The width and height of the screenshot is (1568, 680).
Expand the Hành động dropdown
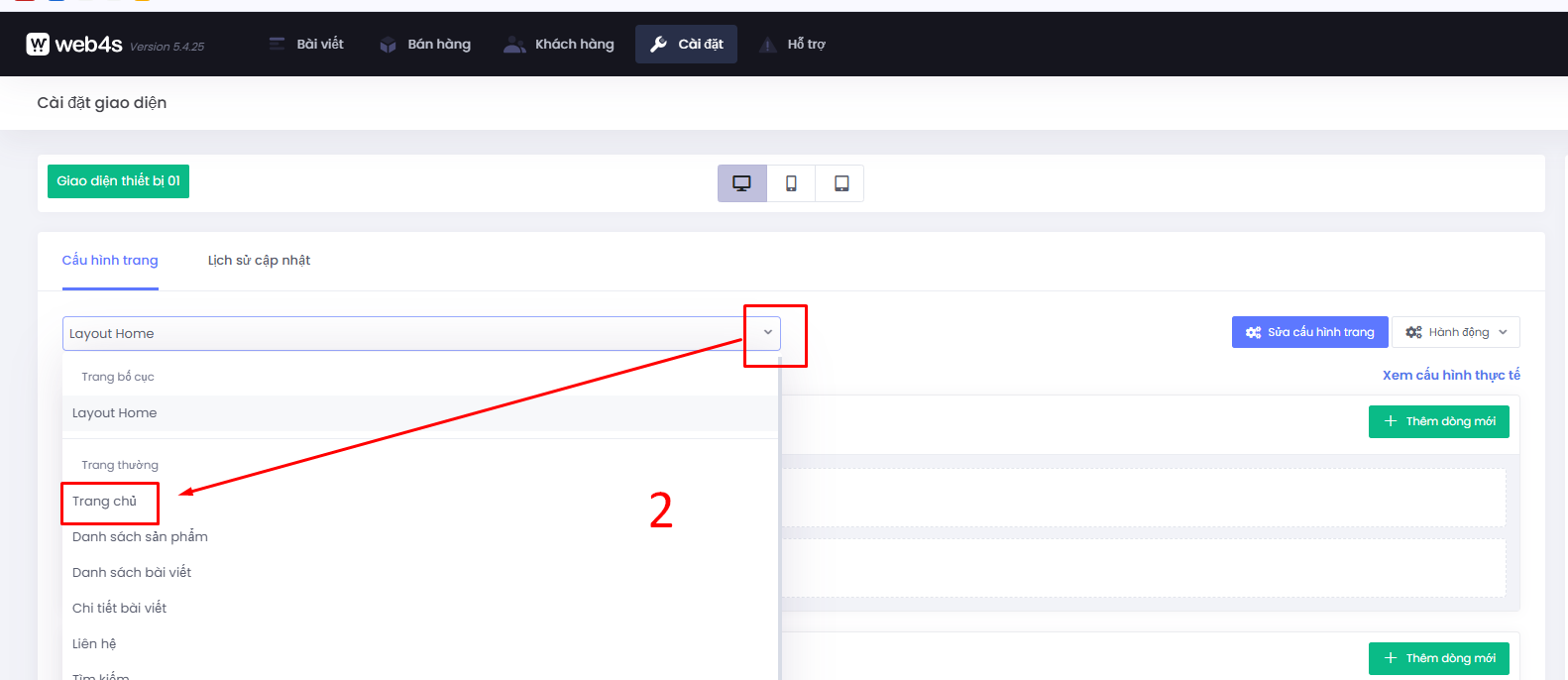pyautogui.click(x=1456, y=332)
